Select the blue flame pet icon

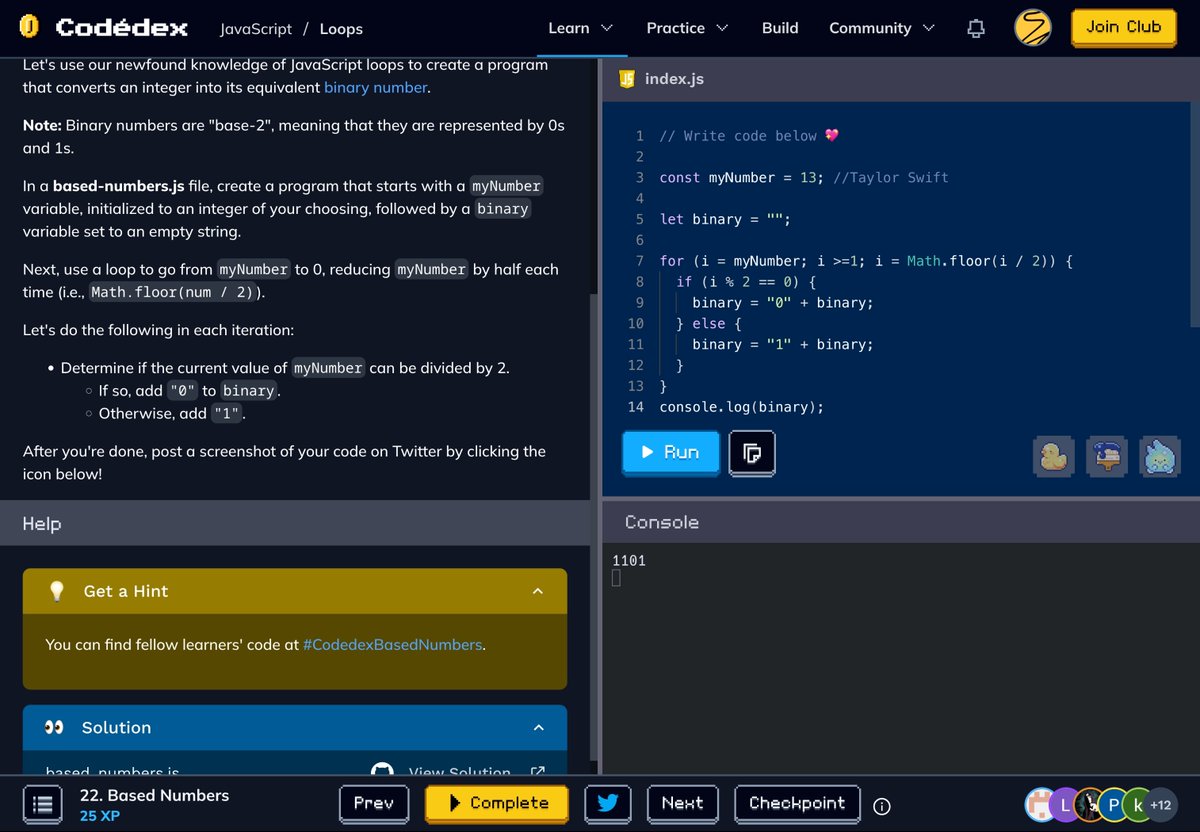click(1160, 456)
